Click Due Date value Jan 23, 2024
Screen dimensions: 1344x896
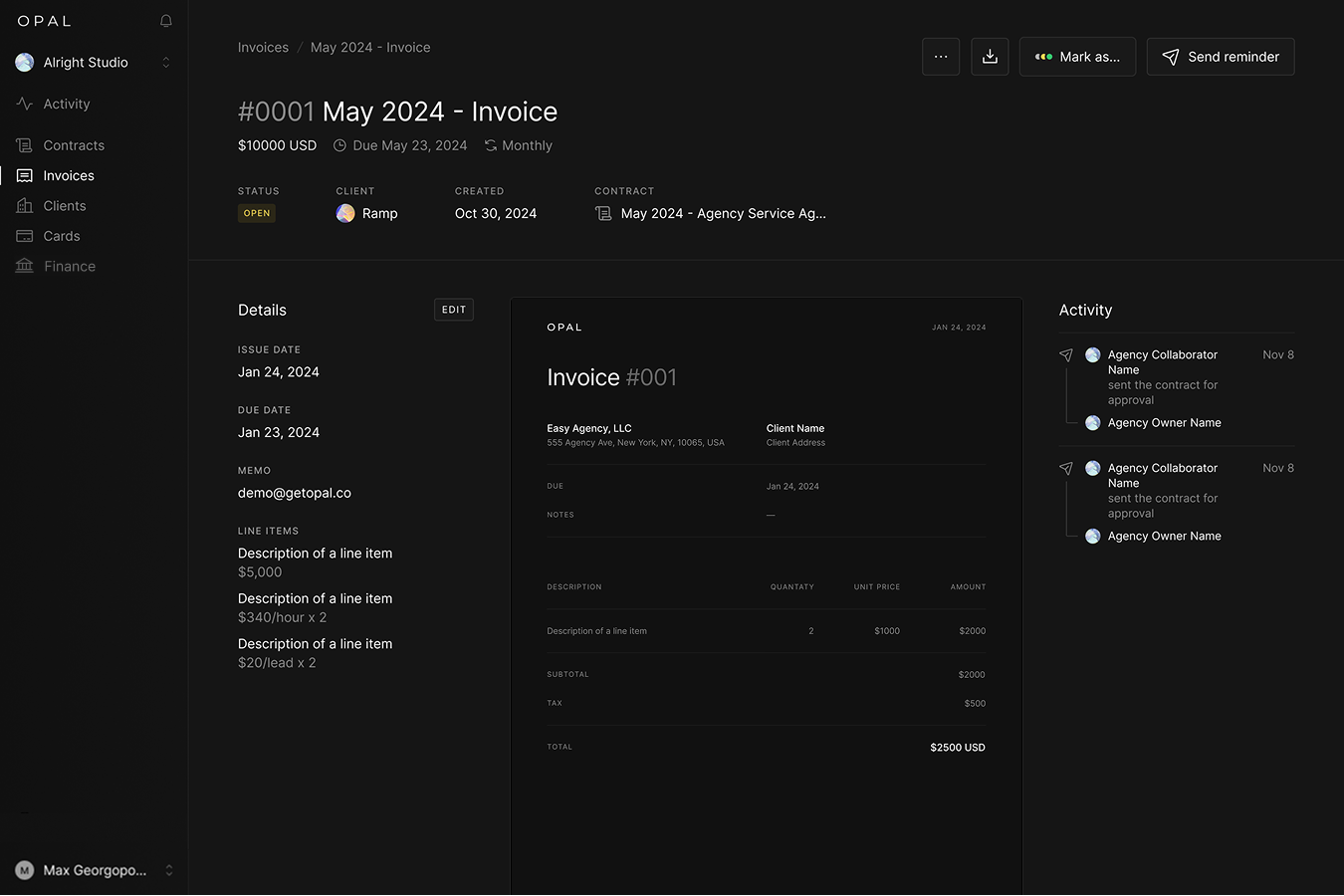pos(279,433)
